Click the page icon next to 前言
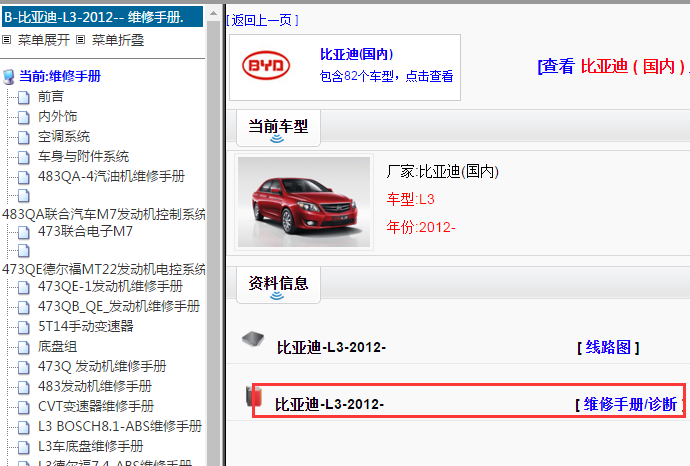 click(x=24, y=97)
